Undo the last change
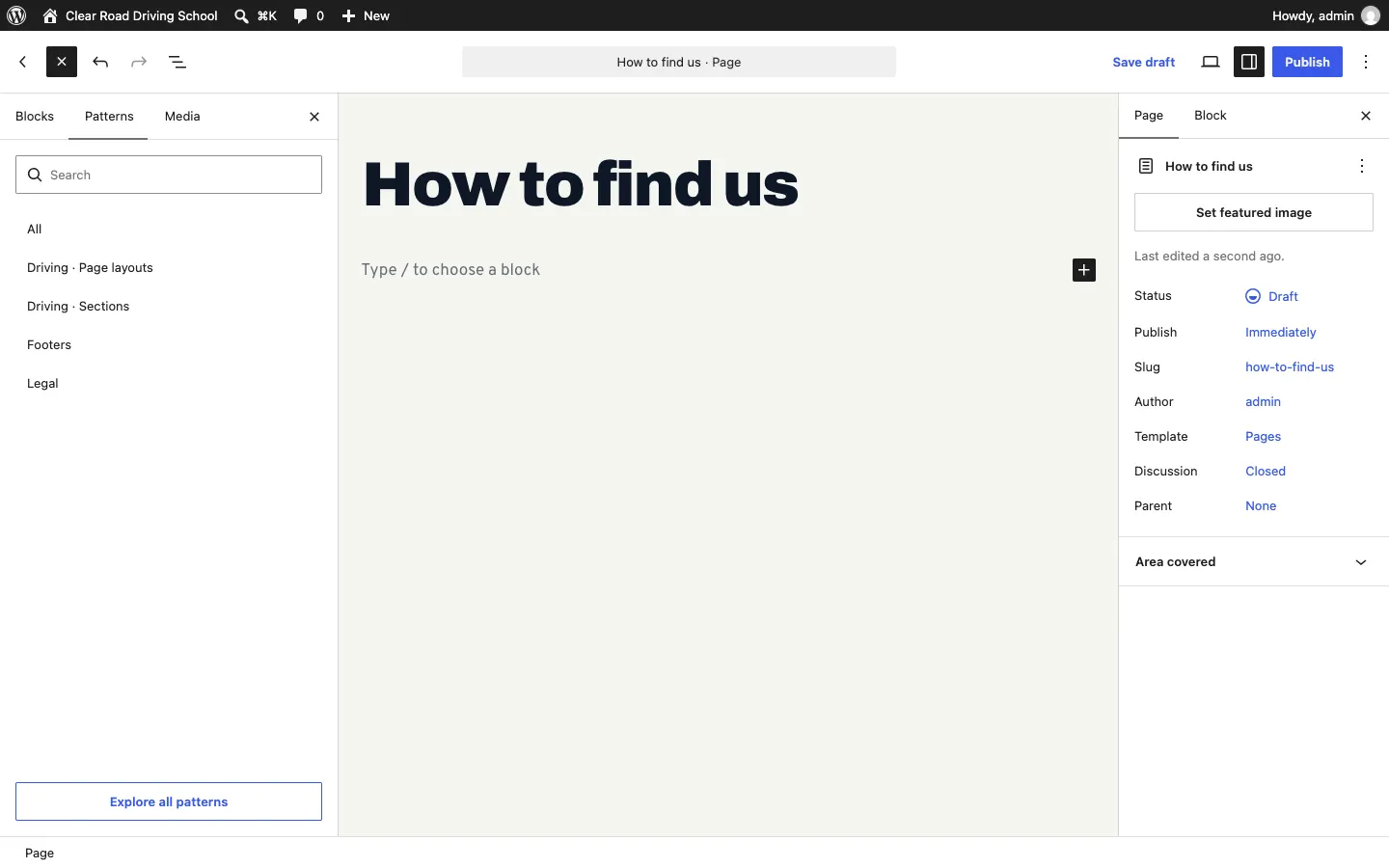Screen dimensions: 1389x868 point(100,62)
